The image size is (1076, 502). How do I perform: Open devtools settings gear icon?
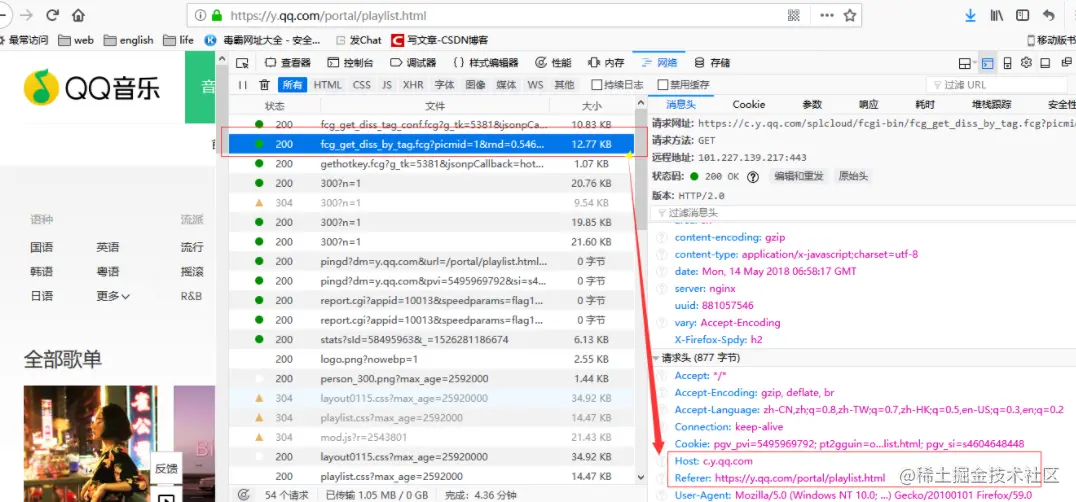(1026, 62)
